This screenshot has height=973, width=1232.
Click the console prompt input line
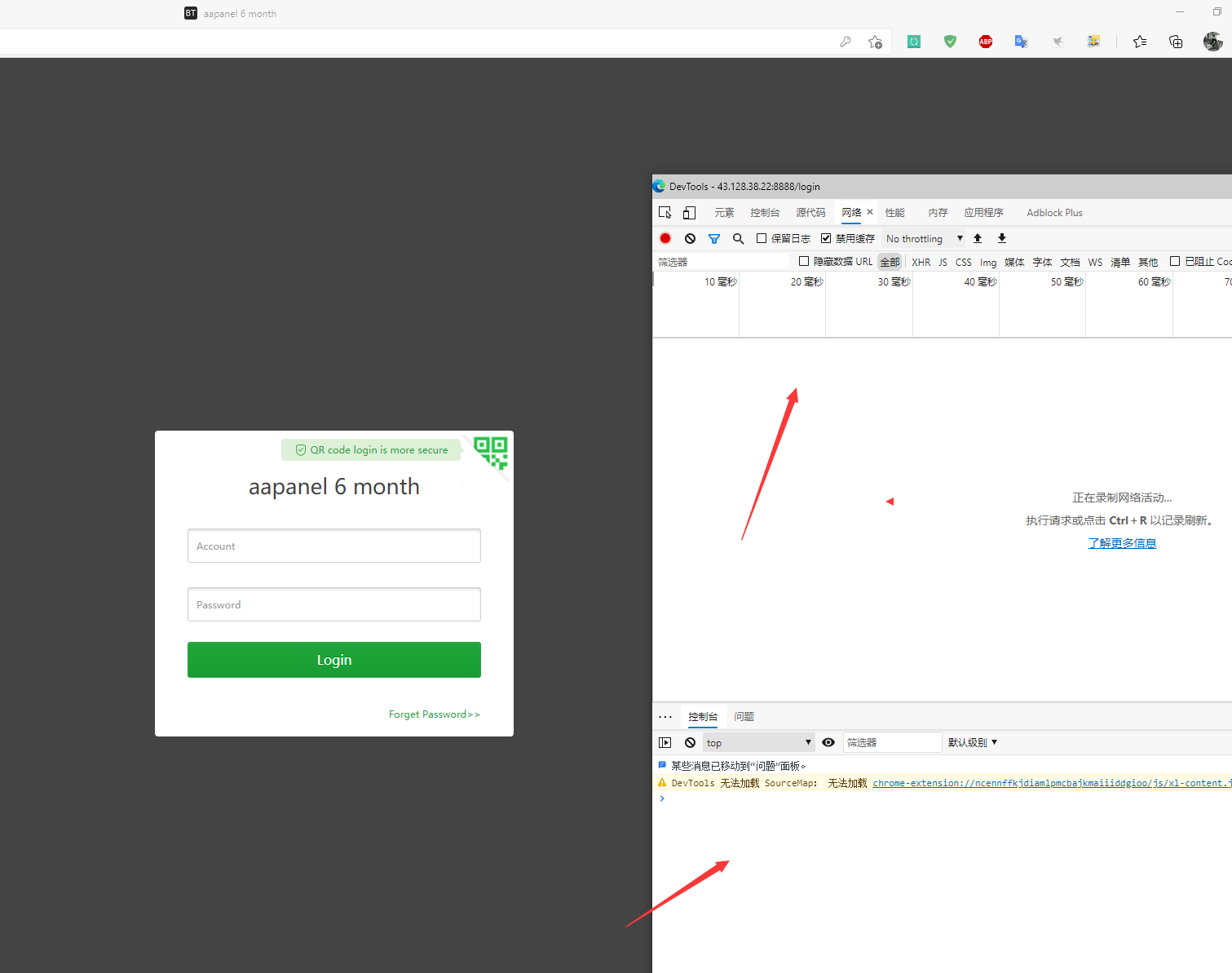point(946,798)
